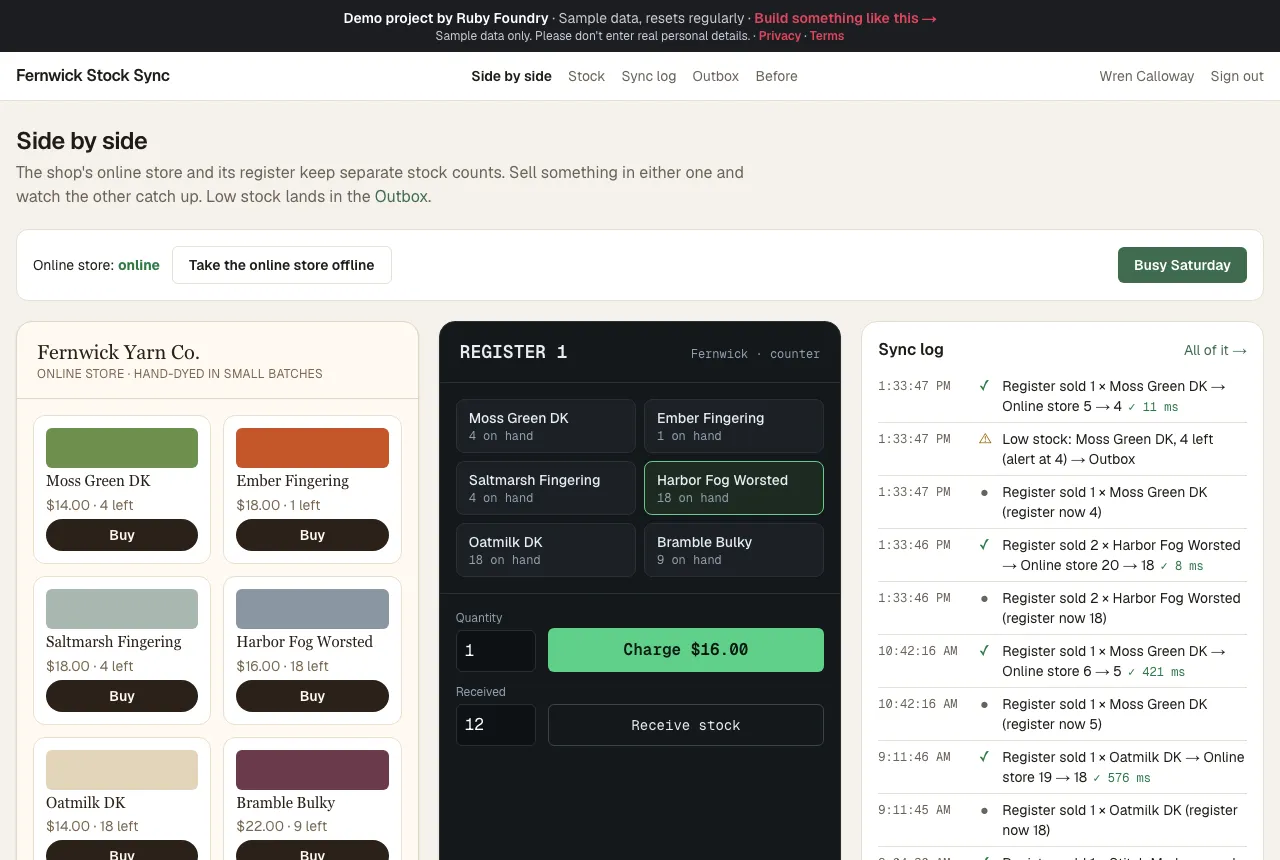Open the Privacy link in banner
This screenshot has height=860, width=1280.
(780, 36)
